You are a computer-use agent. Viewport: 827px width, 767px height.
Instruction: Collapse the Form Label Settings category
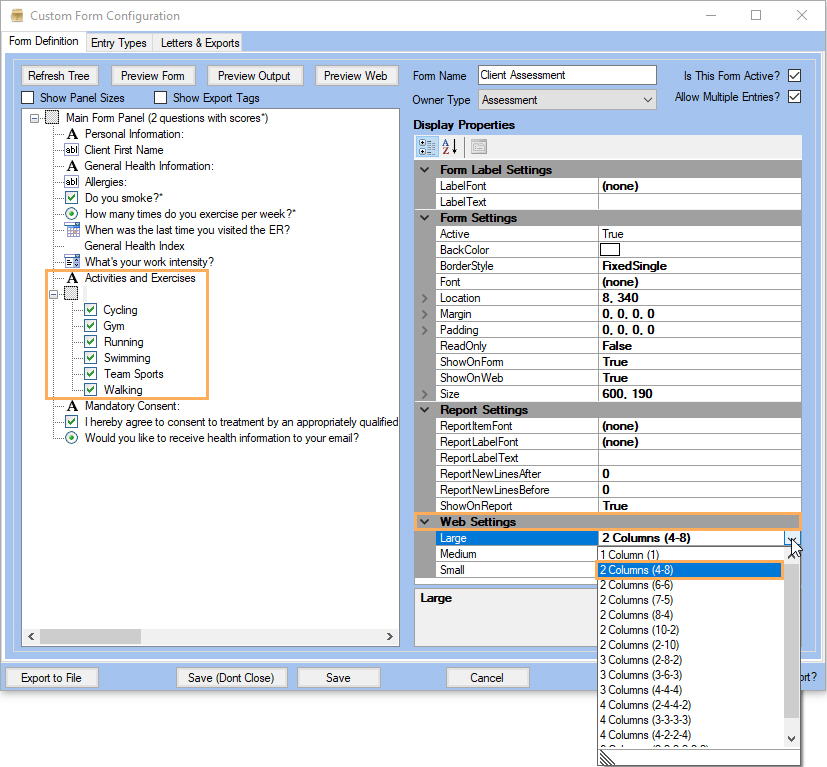pos(425,170)
